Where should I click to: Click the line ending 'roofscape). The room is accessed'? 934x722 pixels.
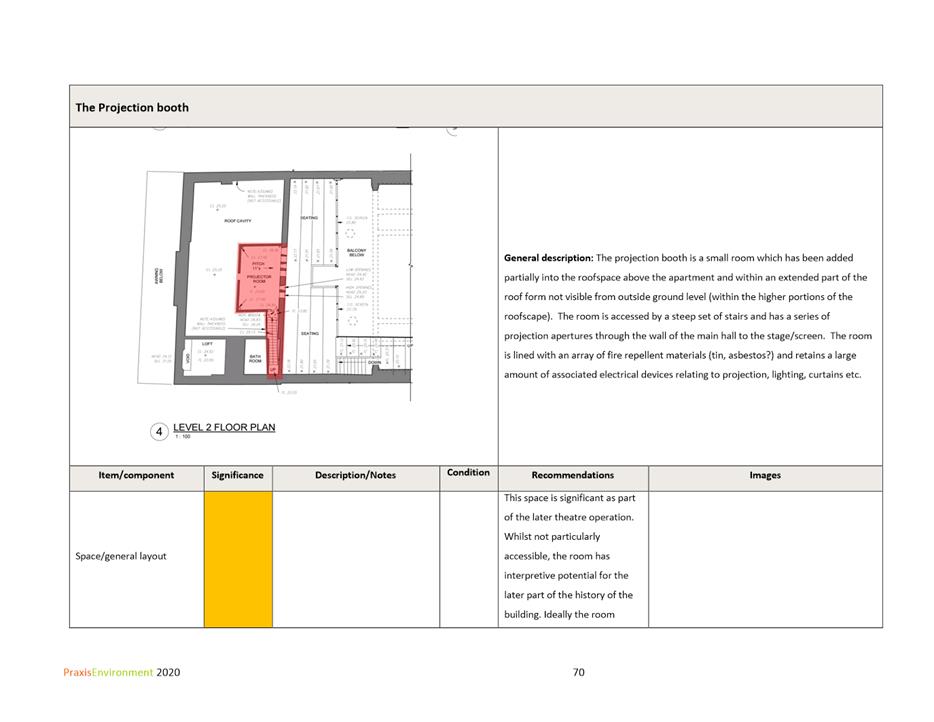coord(667,316)
